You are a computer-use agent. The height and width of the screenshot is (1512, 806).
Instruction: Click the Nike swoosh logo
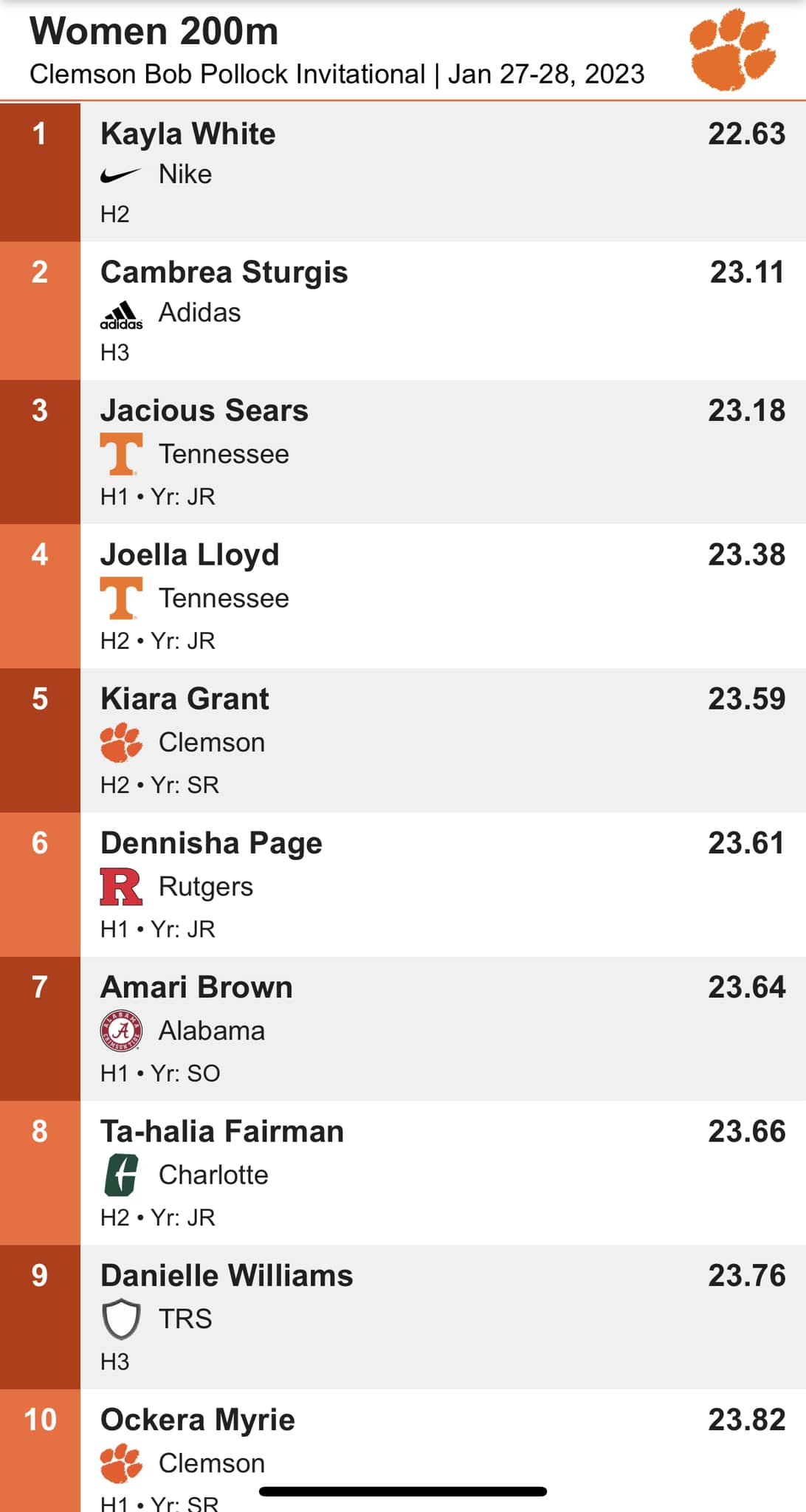tap(120, 175)
